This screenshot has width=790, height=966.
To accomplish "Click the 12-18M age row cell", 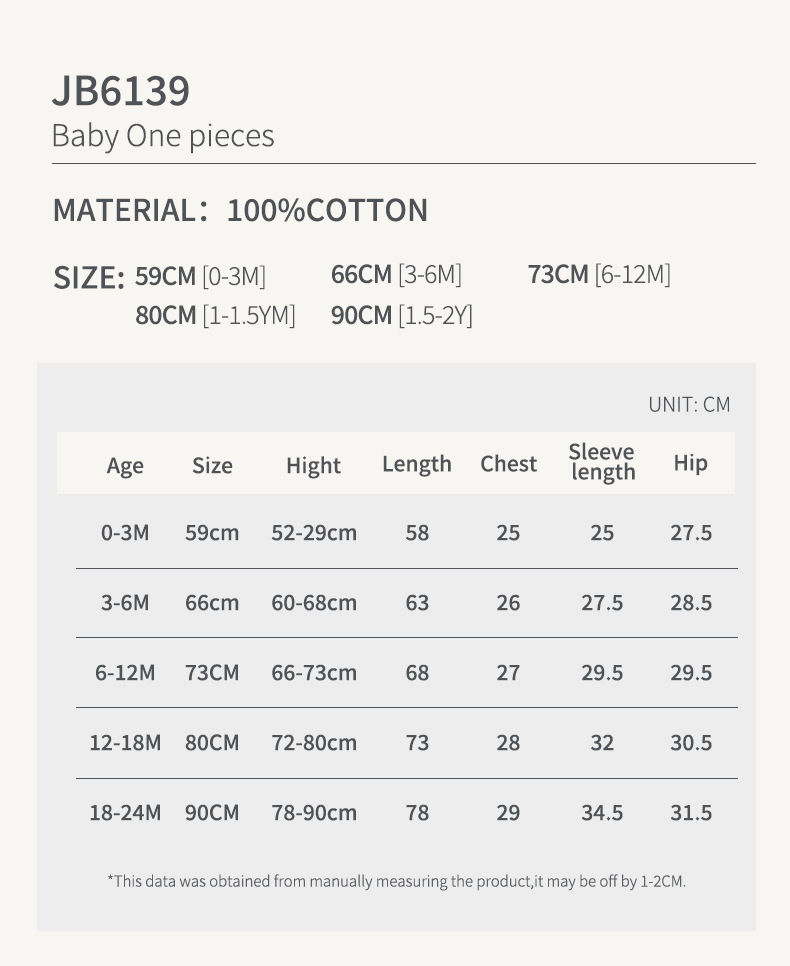I will [125, 743].
